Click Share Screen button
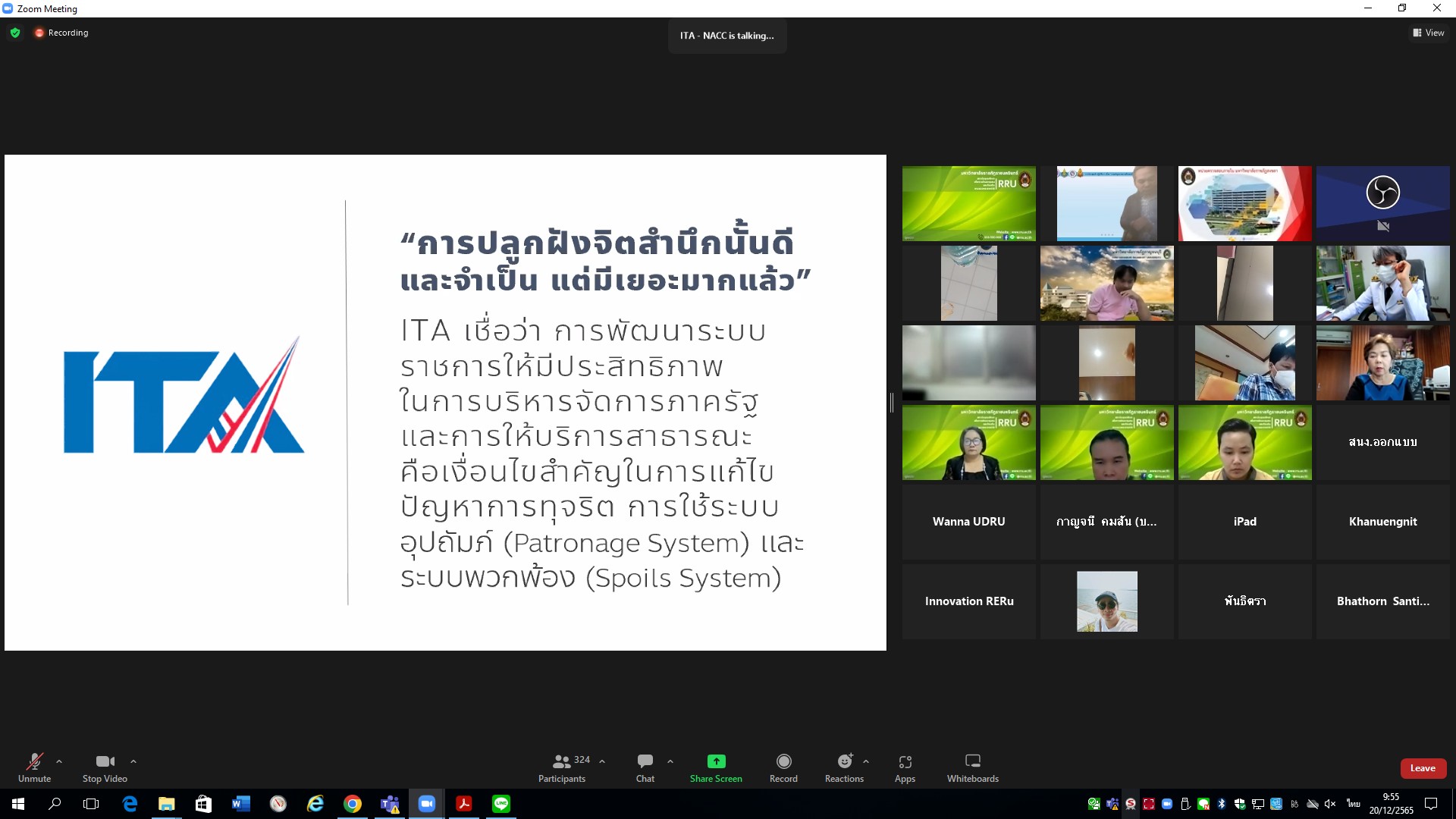The image size is (1456, 819). [x=716, y=767]
